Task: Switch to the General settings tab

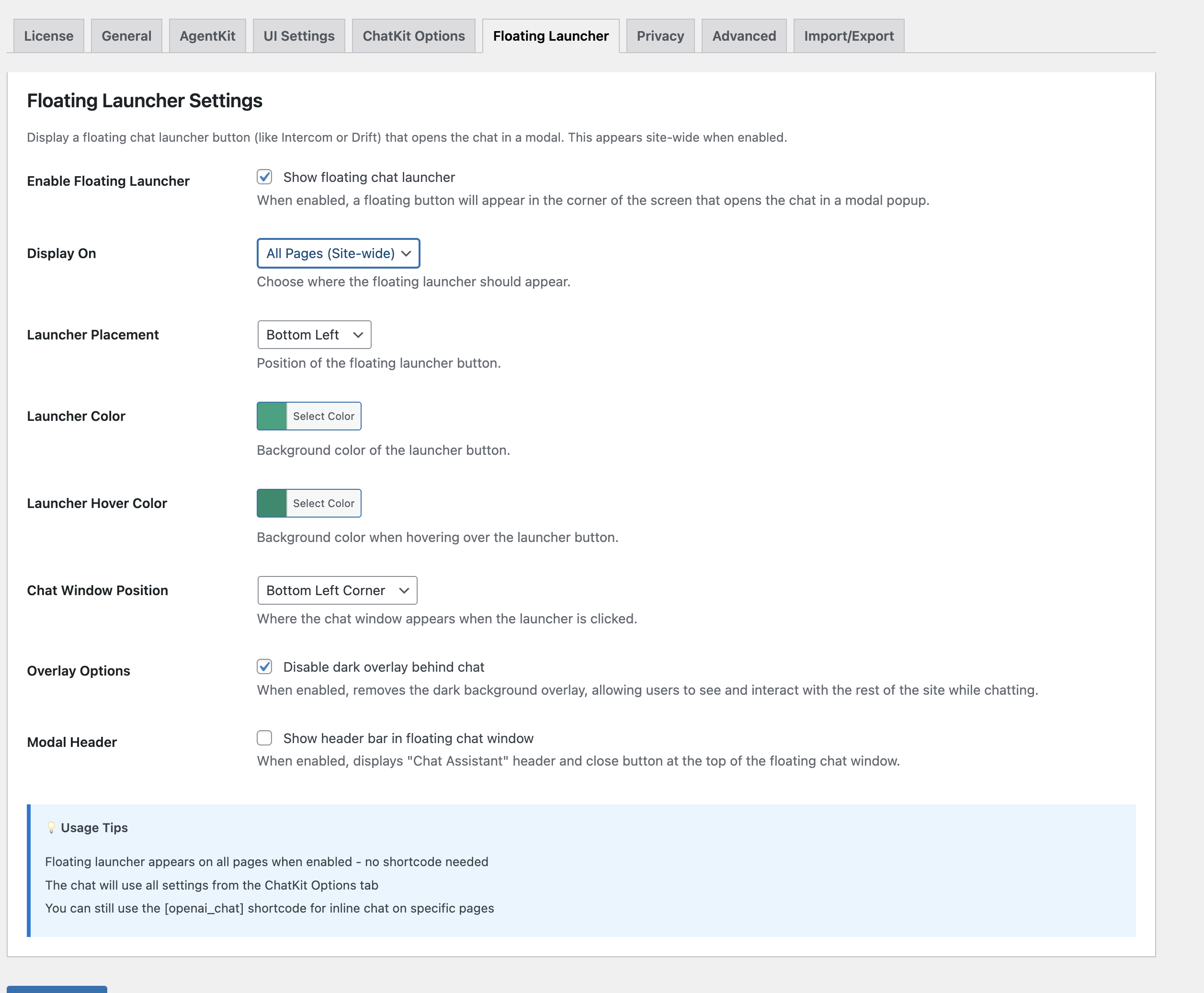Action: 126,35
